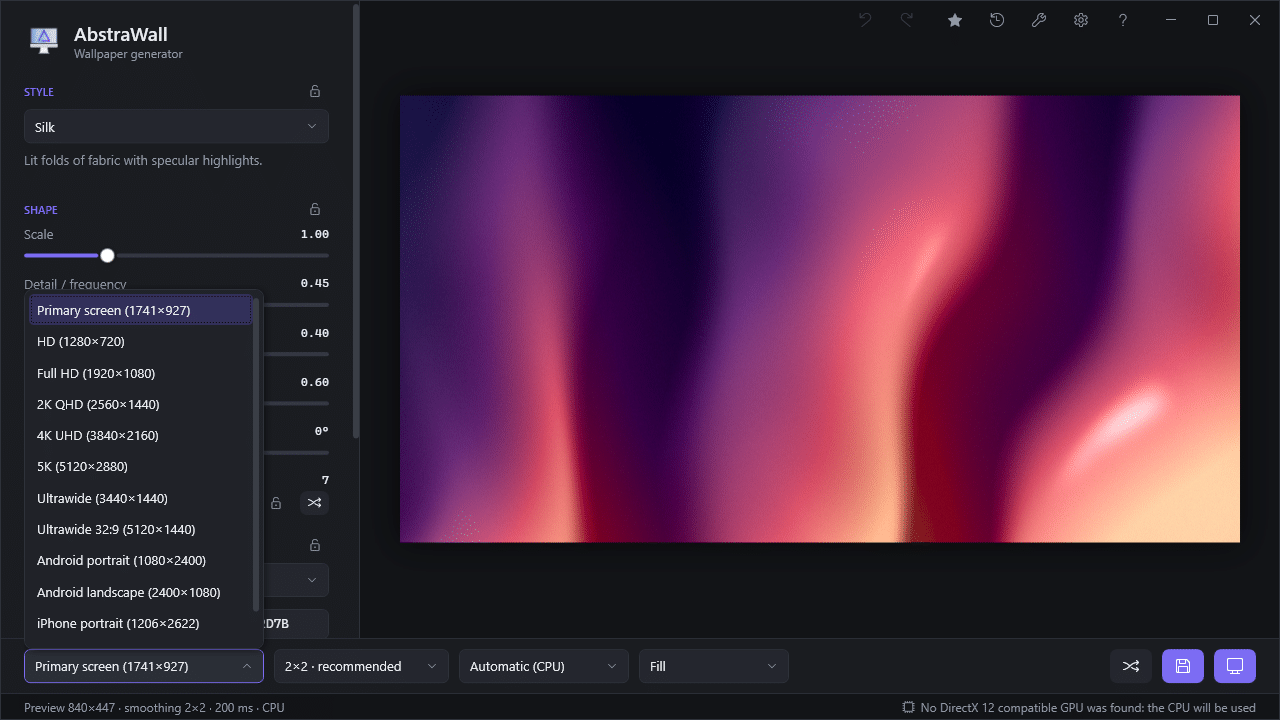Expand the Silk style dropdown

(176, 127)
